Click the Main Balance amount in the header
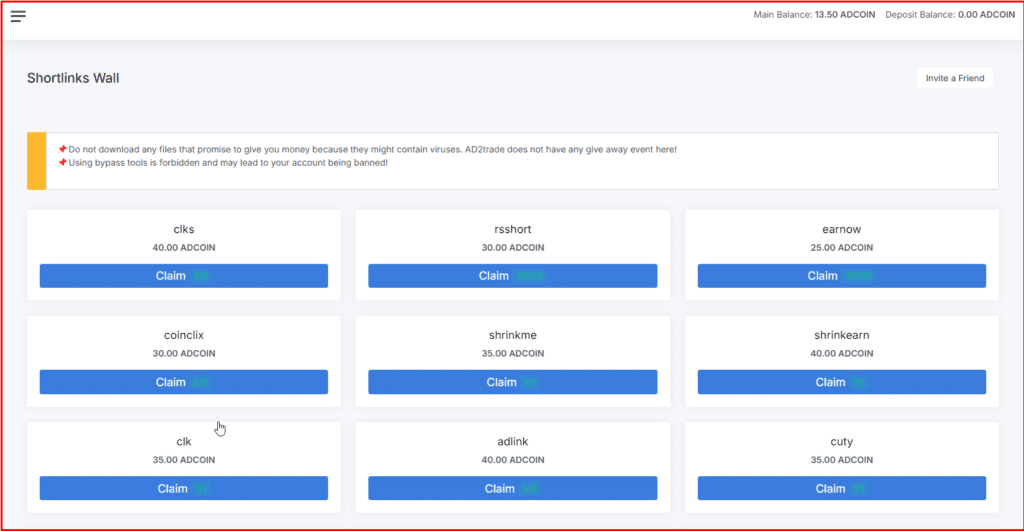 click(x=846, y=15)
